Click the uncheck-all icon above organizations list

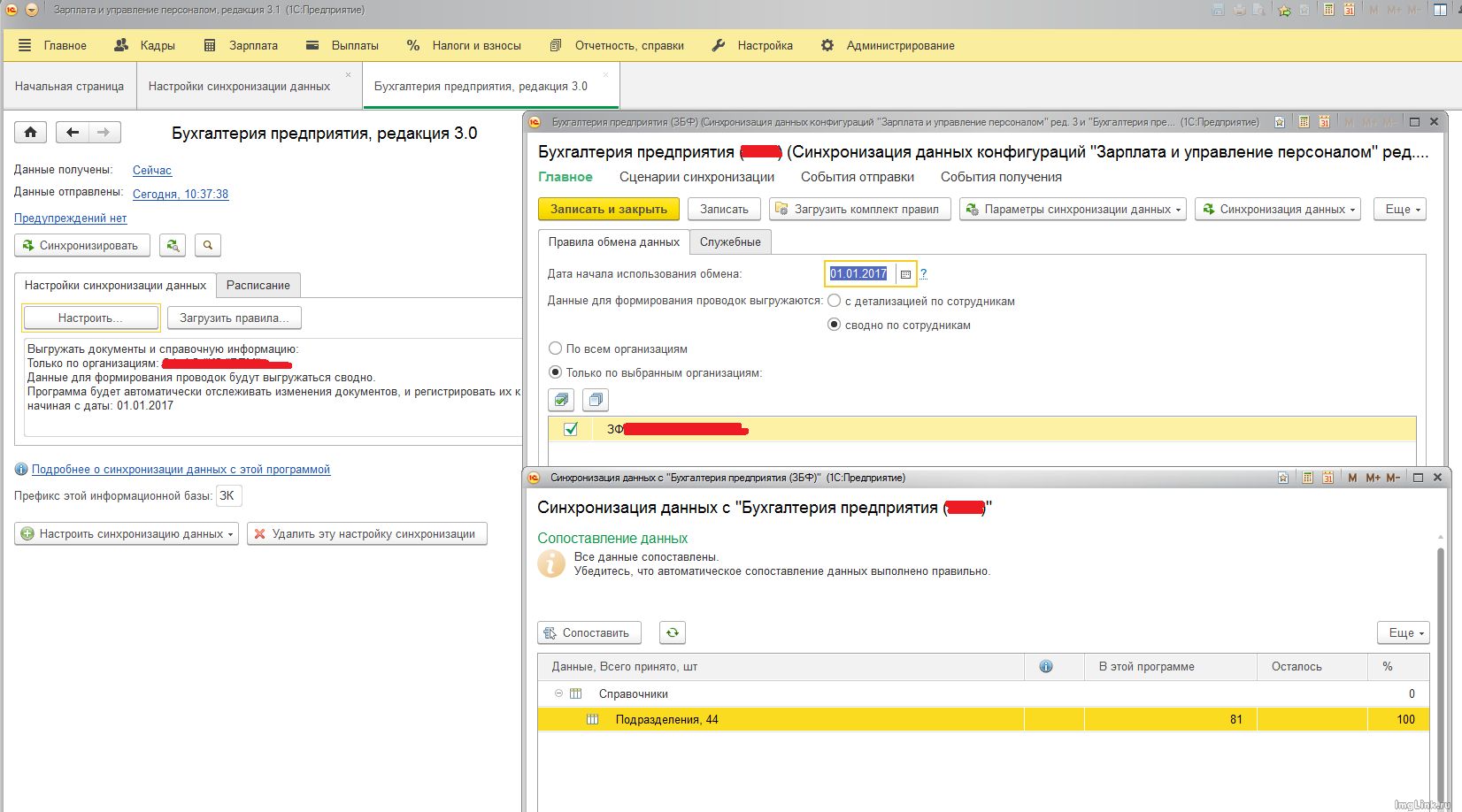click(x=596, y=400)
